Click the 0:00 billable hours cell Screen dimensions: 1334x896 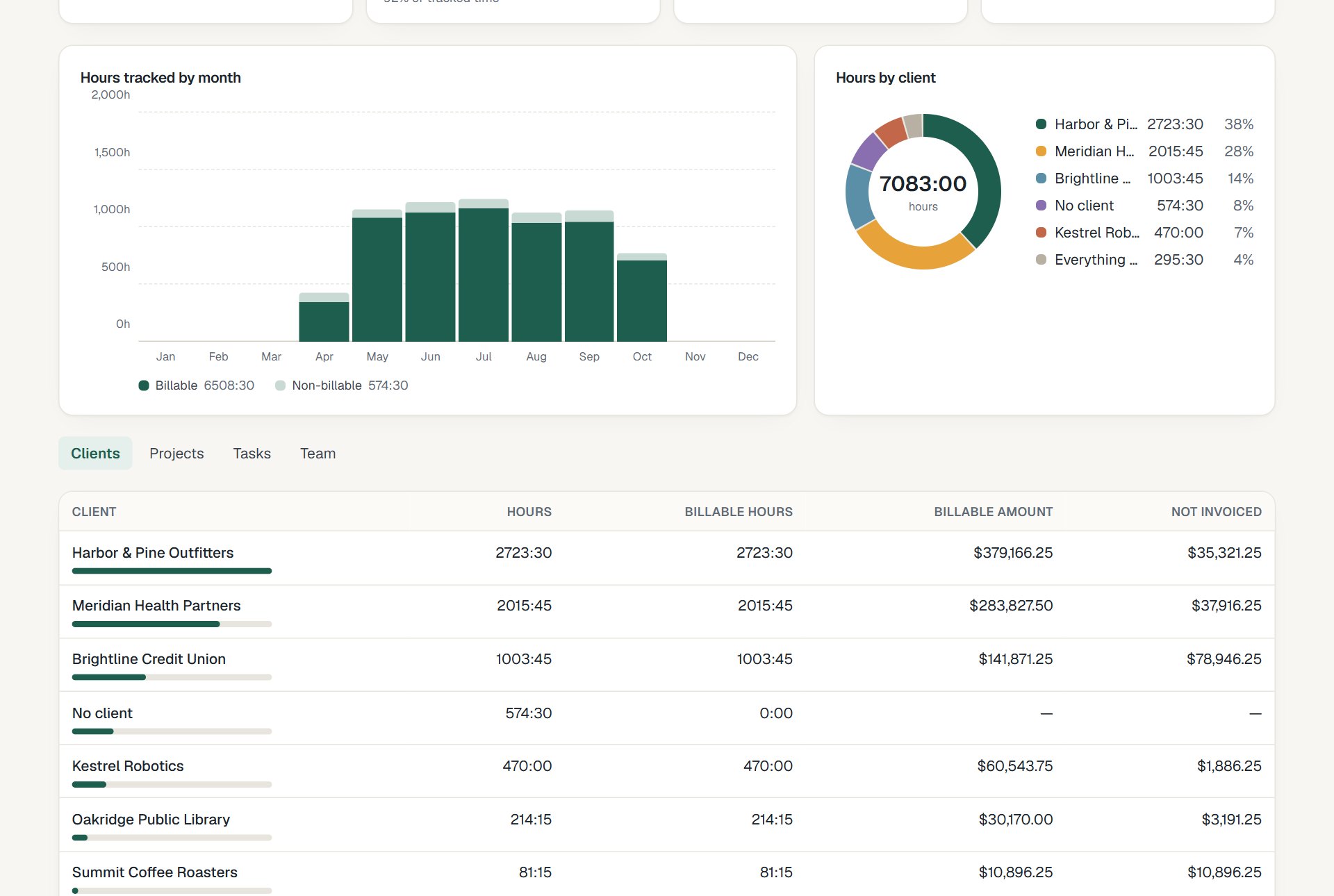coord(776,713)
